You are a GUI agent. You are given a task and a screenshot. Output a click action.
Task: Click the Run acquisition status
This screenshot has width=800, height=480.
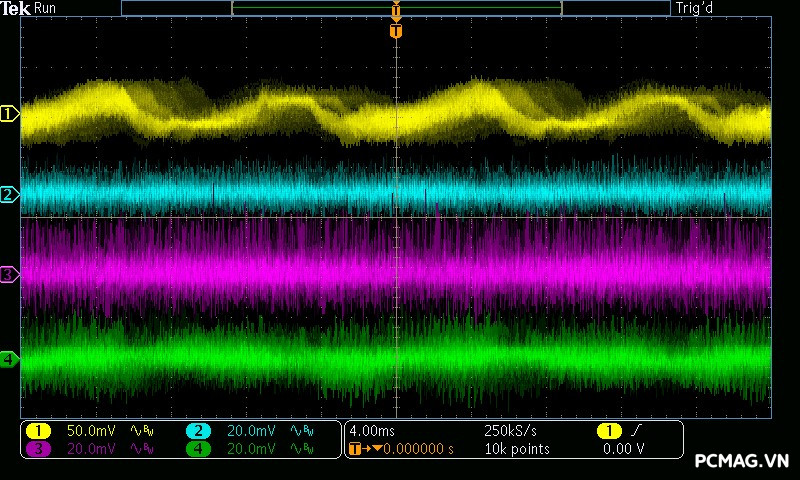46,8
